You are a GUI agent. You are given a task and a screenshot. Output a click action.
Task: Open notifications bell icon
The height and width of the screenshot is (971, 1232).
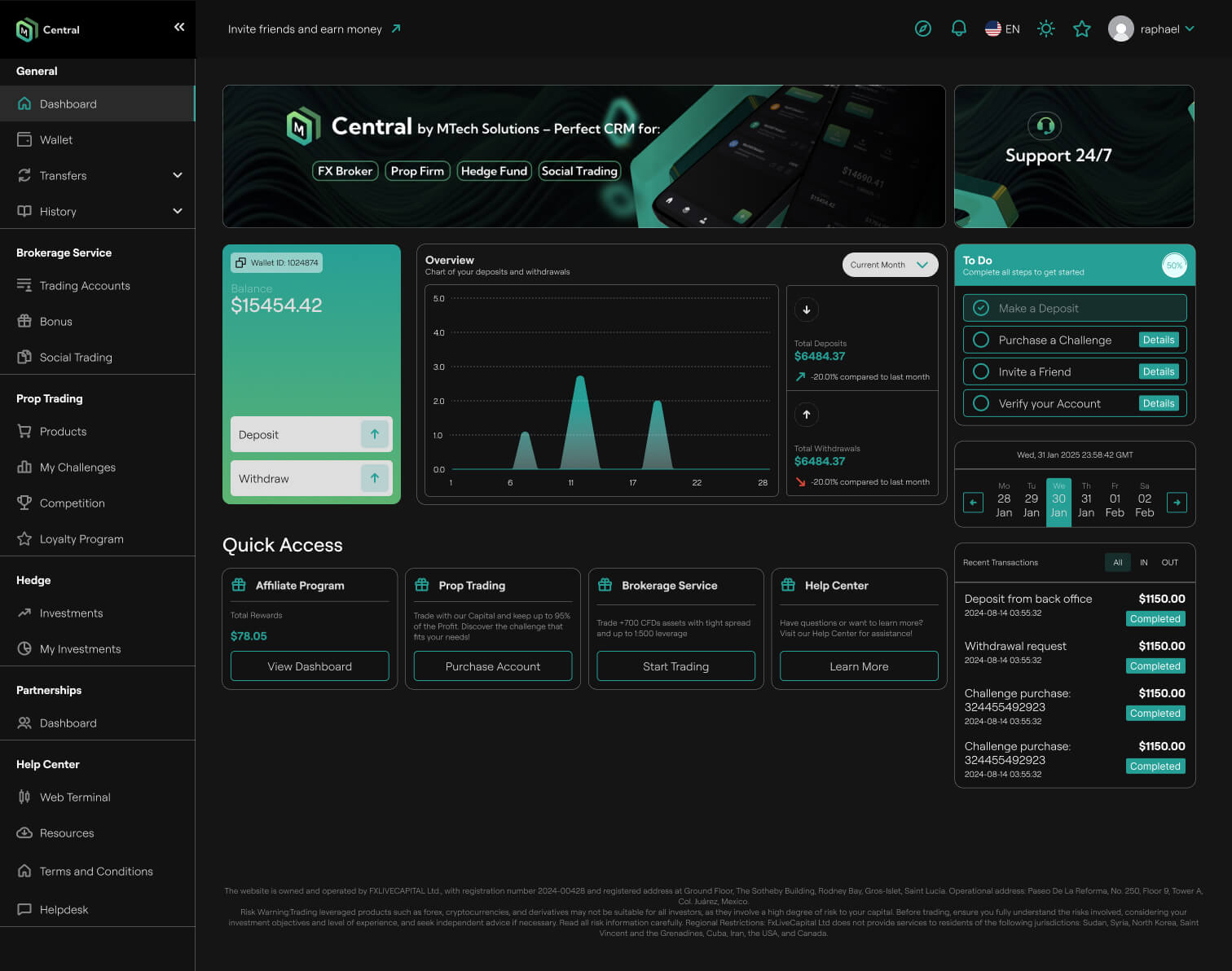tap(959, 29)
